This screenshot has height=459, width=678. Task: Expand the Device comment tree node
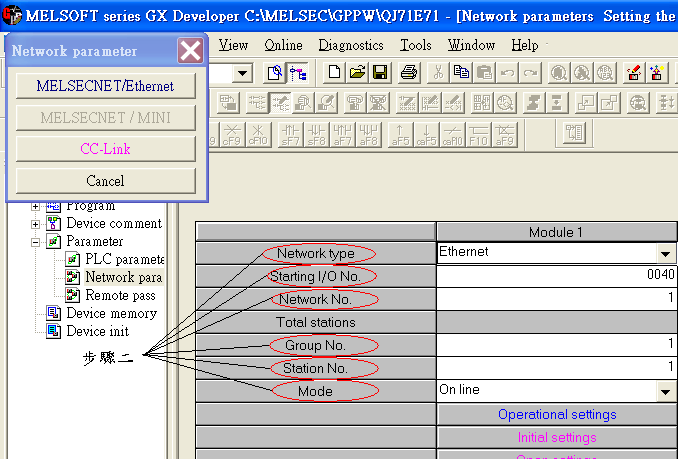(x=35, y=224)
